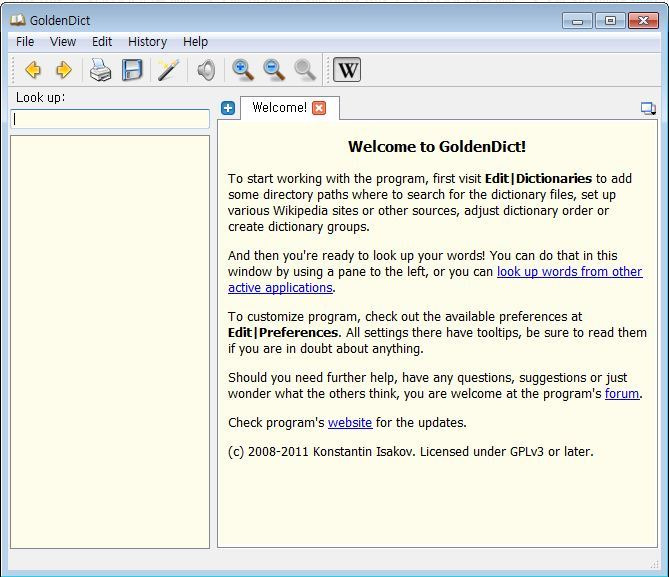This screenshot has height=577, width=669.
Task: Visit the program's website link
Action: click(350, 423)
